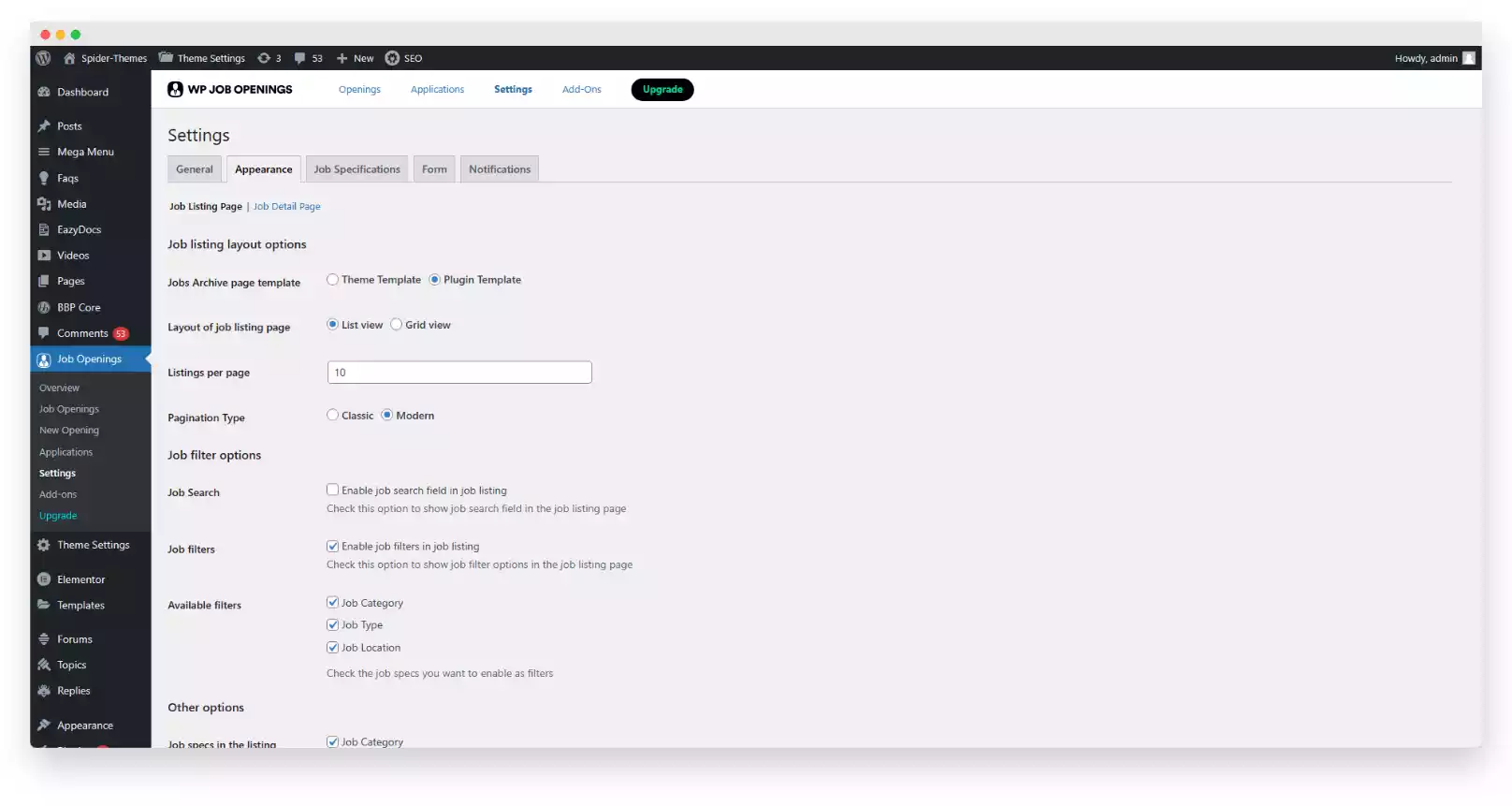Open the Videos play icon

44,256
